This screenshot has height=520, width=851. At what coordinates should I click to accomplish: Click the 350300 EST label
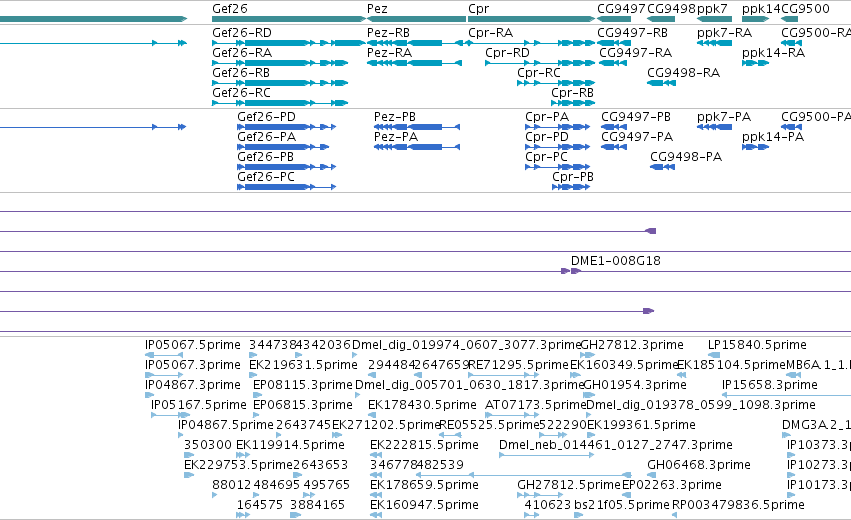(x=208, y=445)
